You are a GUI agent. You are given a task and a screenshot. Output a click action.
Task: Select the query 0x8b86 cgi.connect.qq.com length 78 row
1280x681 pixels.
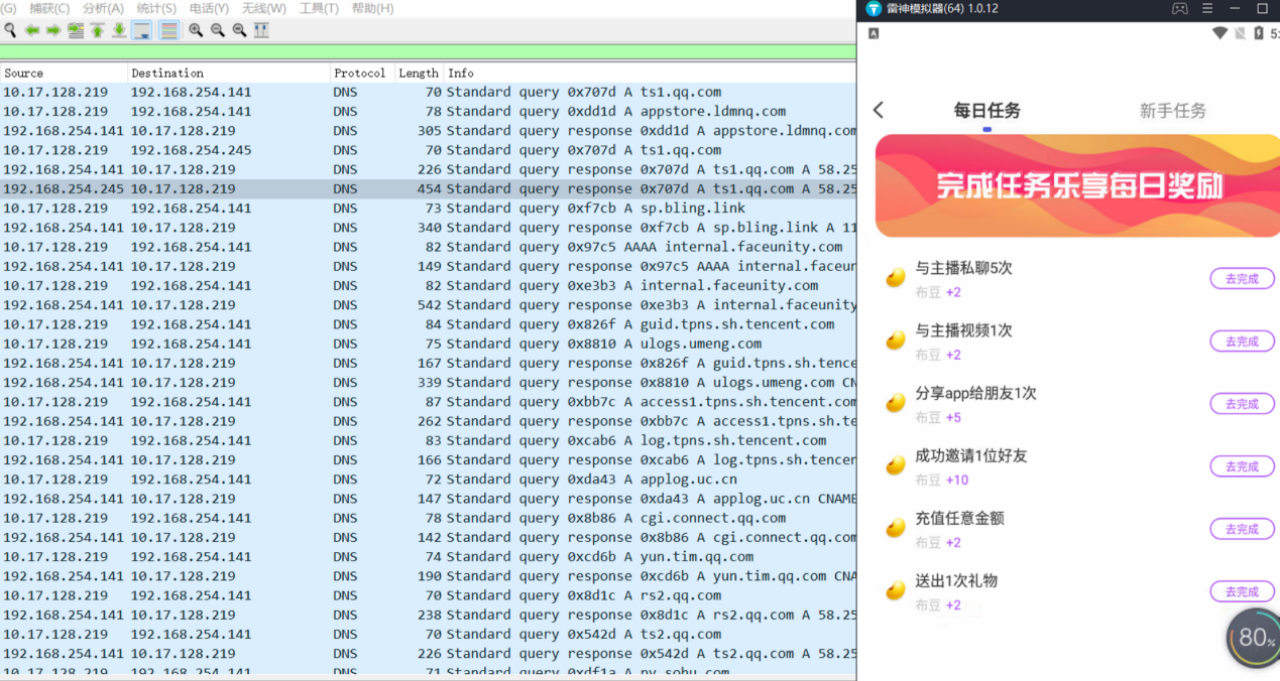[x=428, y=518]
